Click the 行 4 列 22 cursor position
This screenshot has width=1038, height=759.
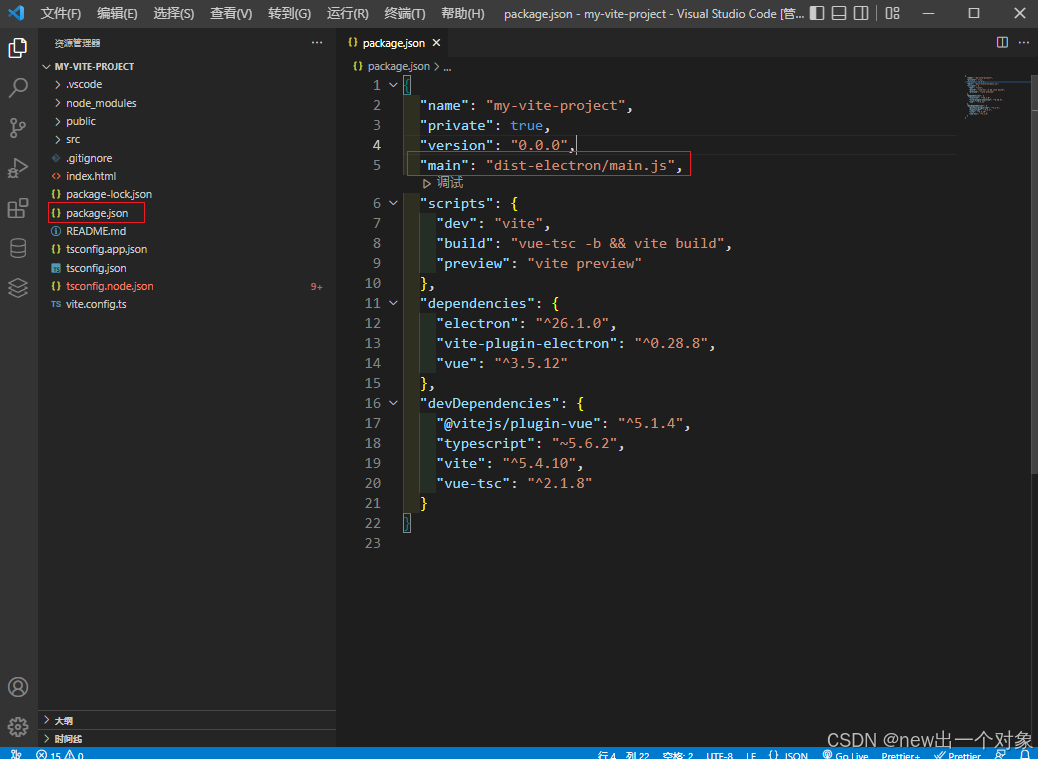623,754
